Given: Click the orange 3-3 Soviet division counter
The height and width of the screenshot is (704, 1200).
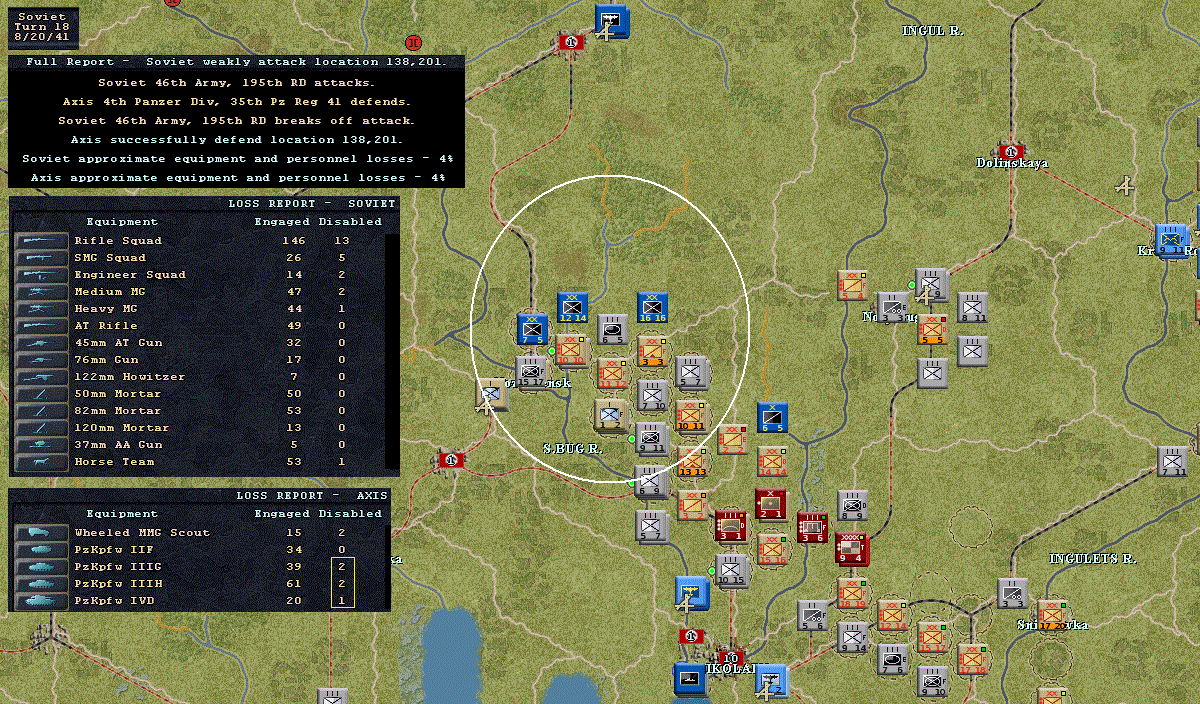Looking at the screenshot, I should (652, 350).
